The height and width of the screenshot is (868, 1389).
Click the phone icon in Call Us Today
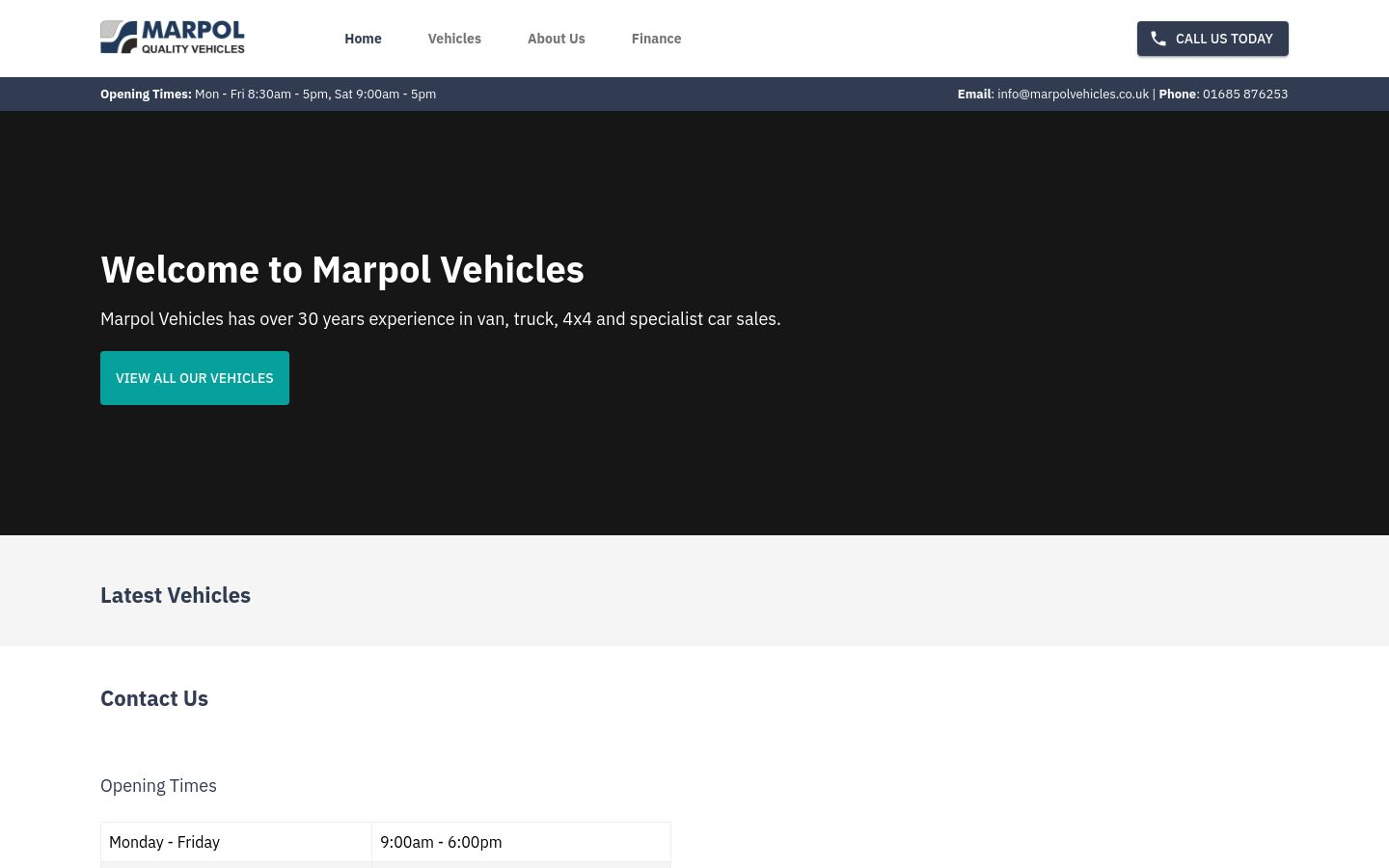[x=1158, y=39]
